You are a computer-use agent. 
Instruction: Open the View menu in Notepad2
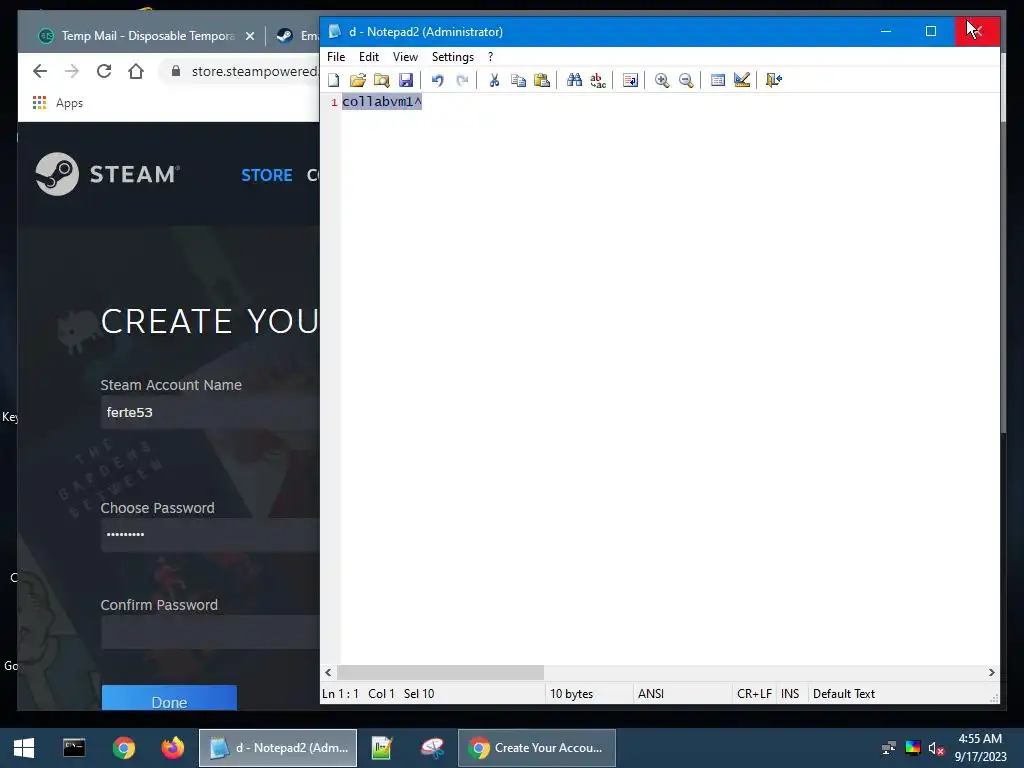(x=405, y=57)
